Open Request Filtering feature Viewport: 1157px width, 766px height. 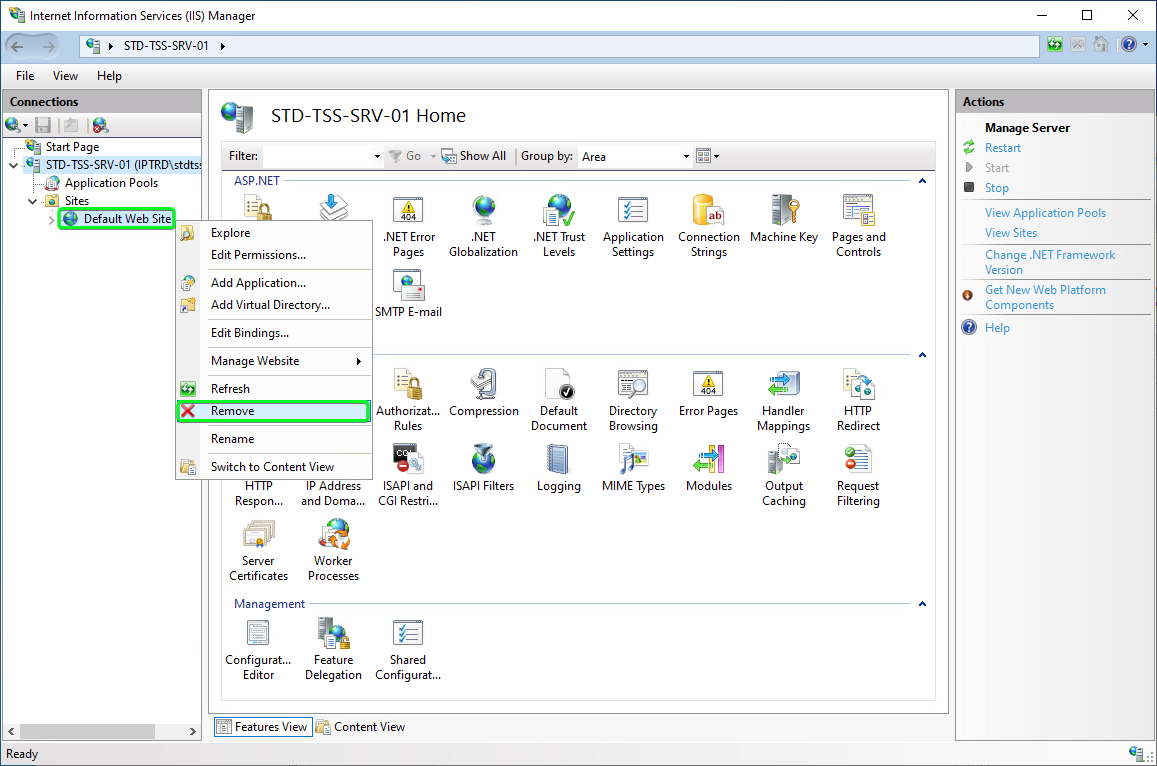[x=858, y=476]
